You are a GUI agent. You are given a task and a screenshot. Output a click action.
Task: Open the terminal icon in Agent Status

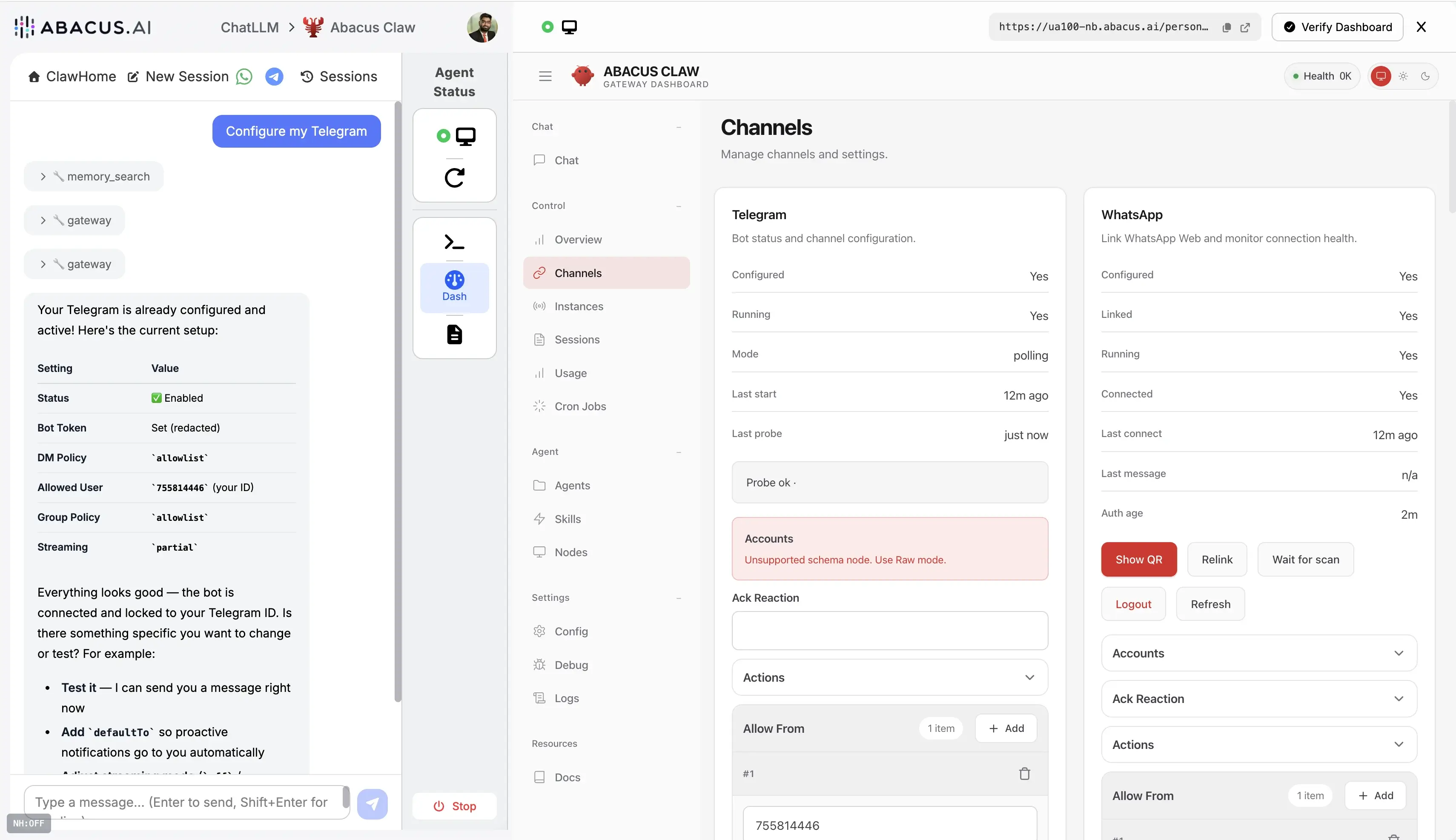pos(454,242)
